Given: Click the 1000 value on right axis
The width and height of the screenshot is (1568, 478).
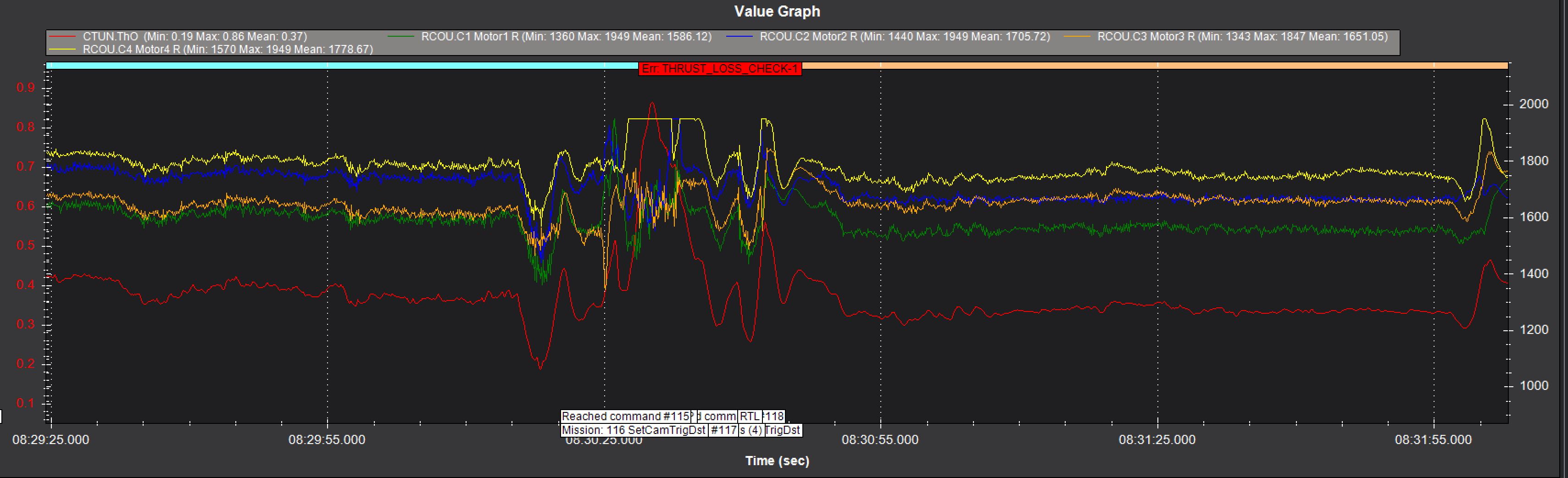Looking at the screenshot, I should coord(1534,385).
